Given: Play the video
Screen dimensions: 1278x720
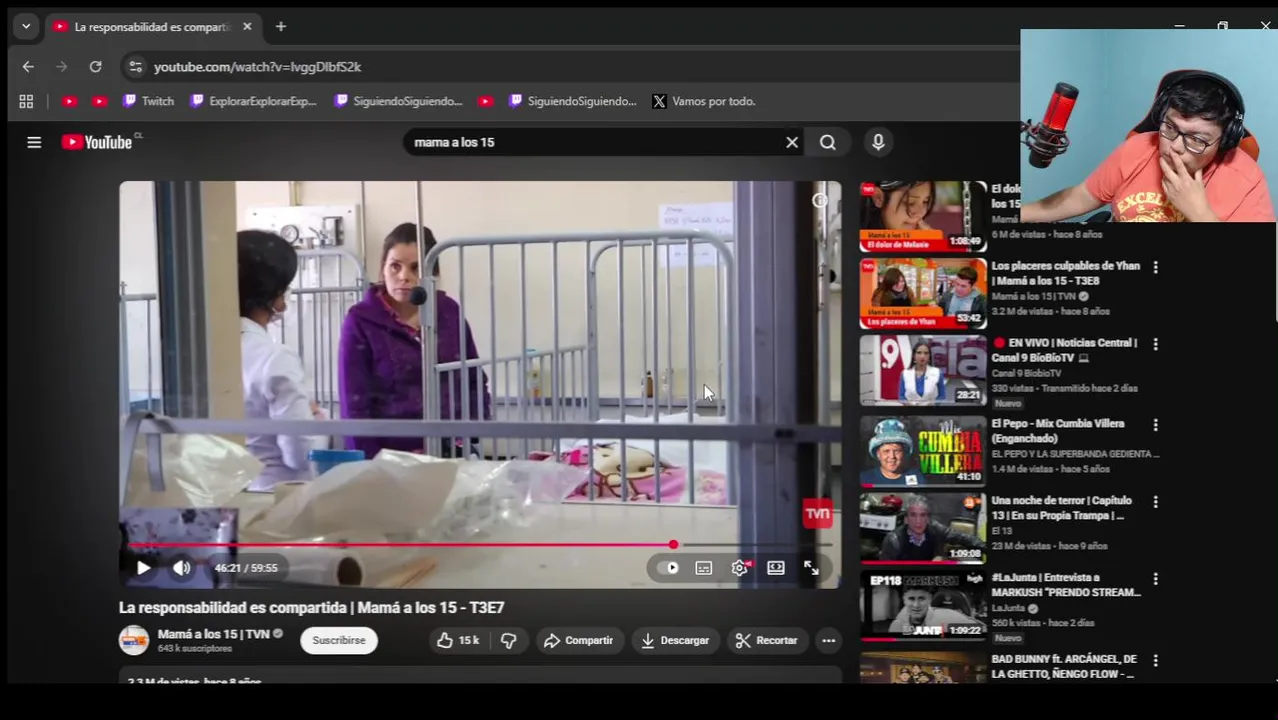Looking at the screenshot, I should (x=143, y=568).
